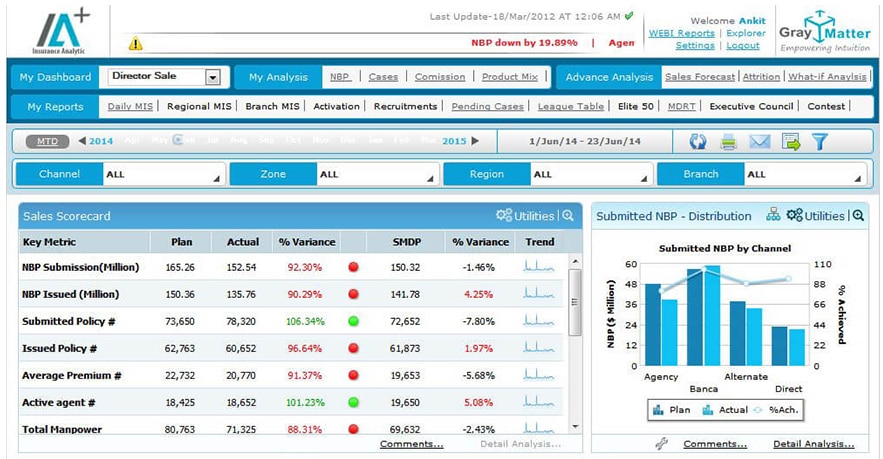883x459 pixels.
Task: Click Sales Scorecard scrollbar up arrow
Action: (574, 262)
